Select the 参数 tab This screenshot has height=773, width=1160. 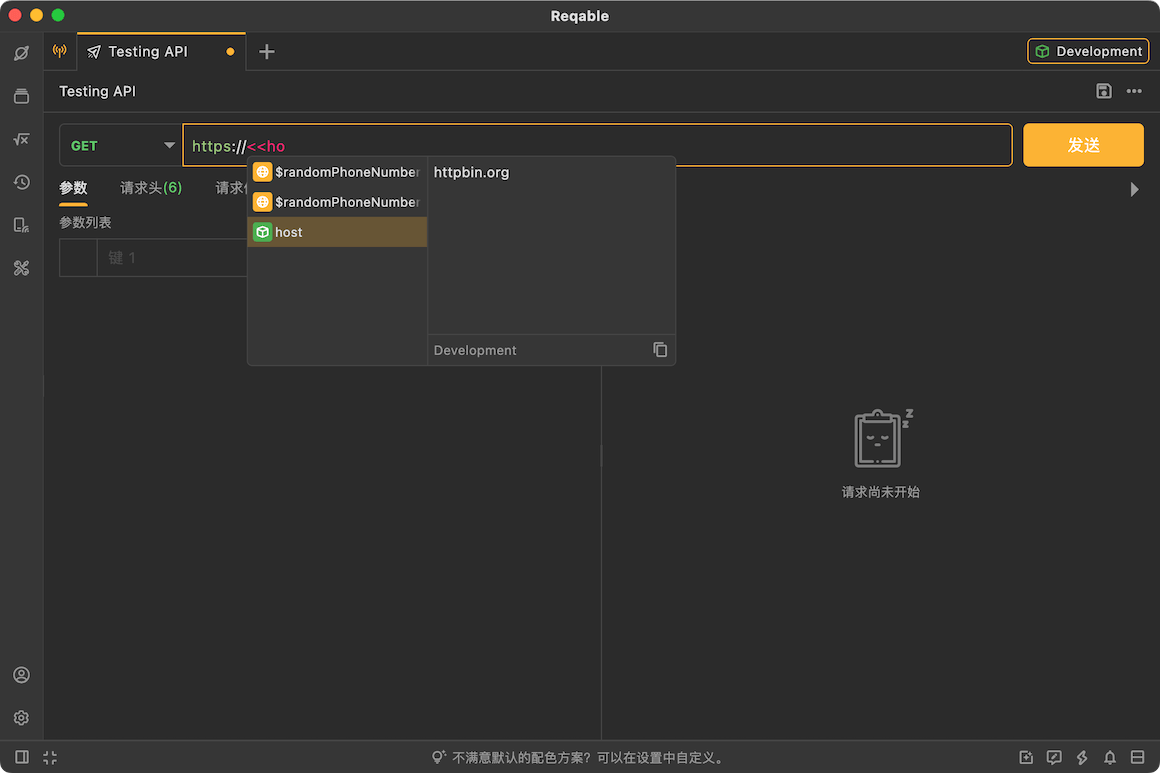[x=73, y=188]
